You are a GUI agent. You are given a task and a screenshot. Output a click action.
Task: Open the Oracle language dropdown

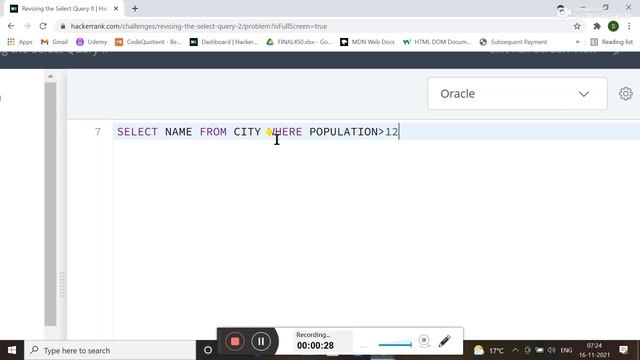point(517,93)
